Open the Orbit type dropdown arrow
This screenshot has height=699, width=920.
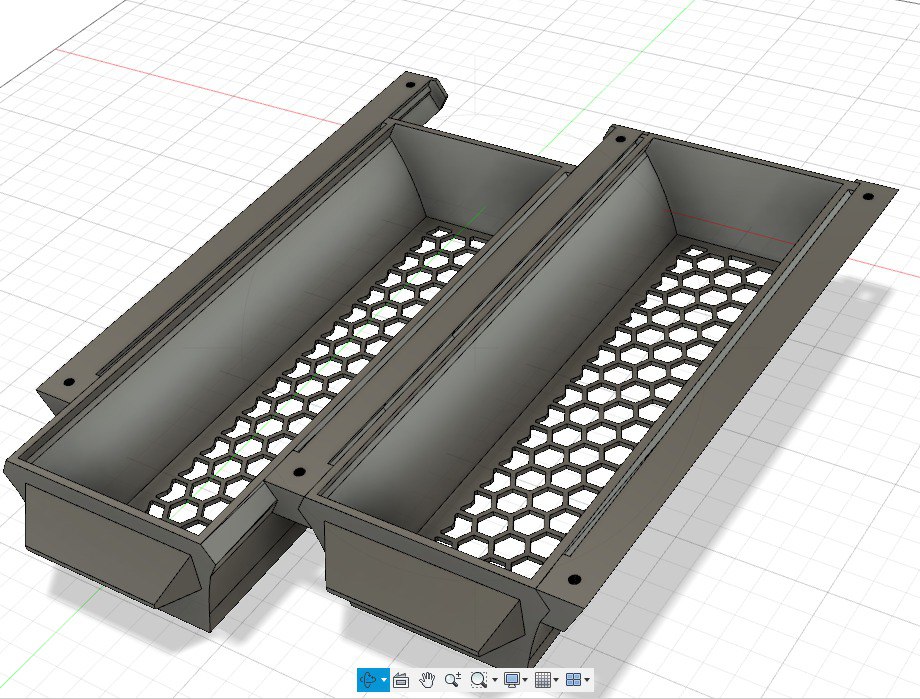click(384, 680)
